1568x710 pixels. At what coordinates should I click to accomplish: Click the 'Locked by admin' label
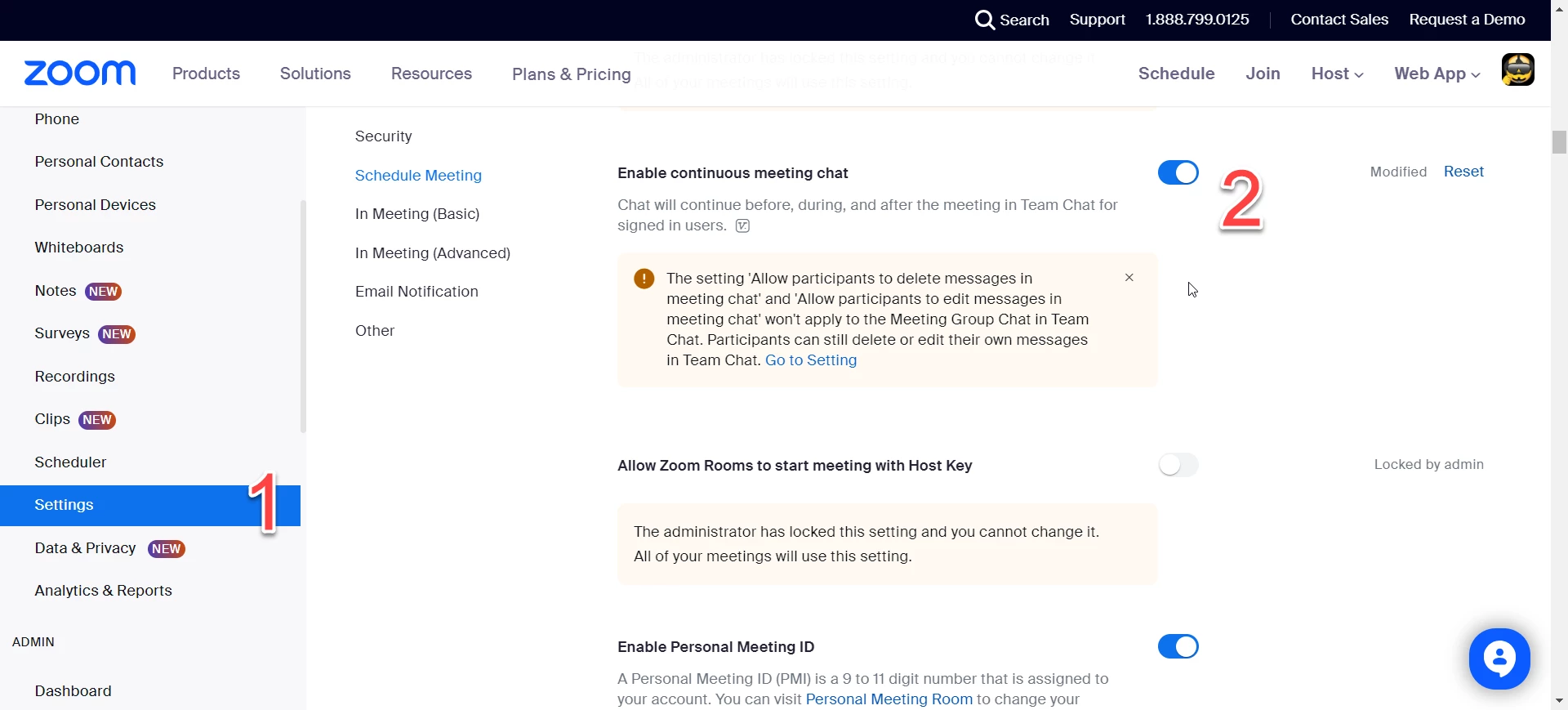(x=1428, y=465)
